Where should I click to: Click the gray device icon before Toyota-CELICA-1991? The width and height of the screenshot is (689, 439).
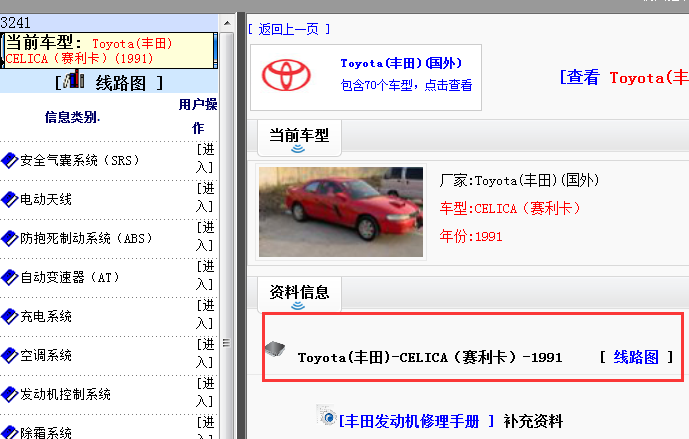(x=275, y=349)
